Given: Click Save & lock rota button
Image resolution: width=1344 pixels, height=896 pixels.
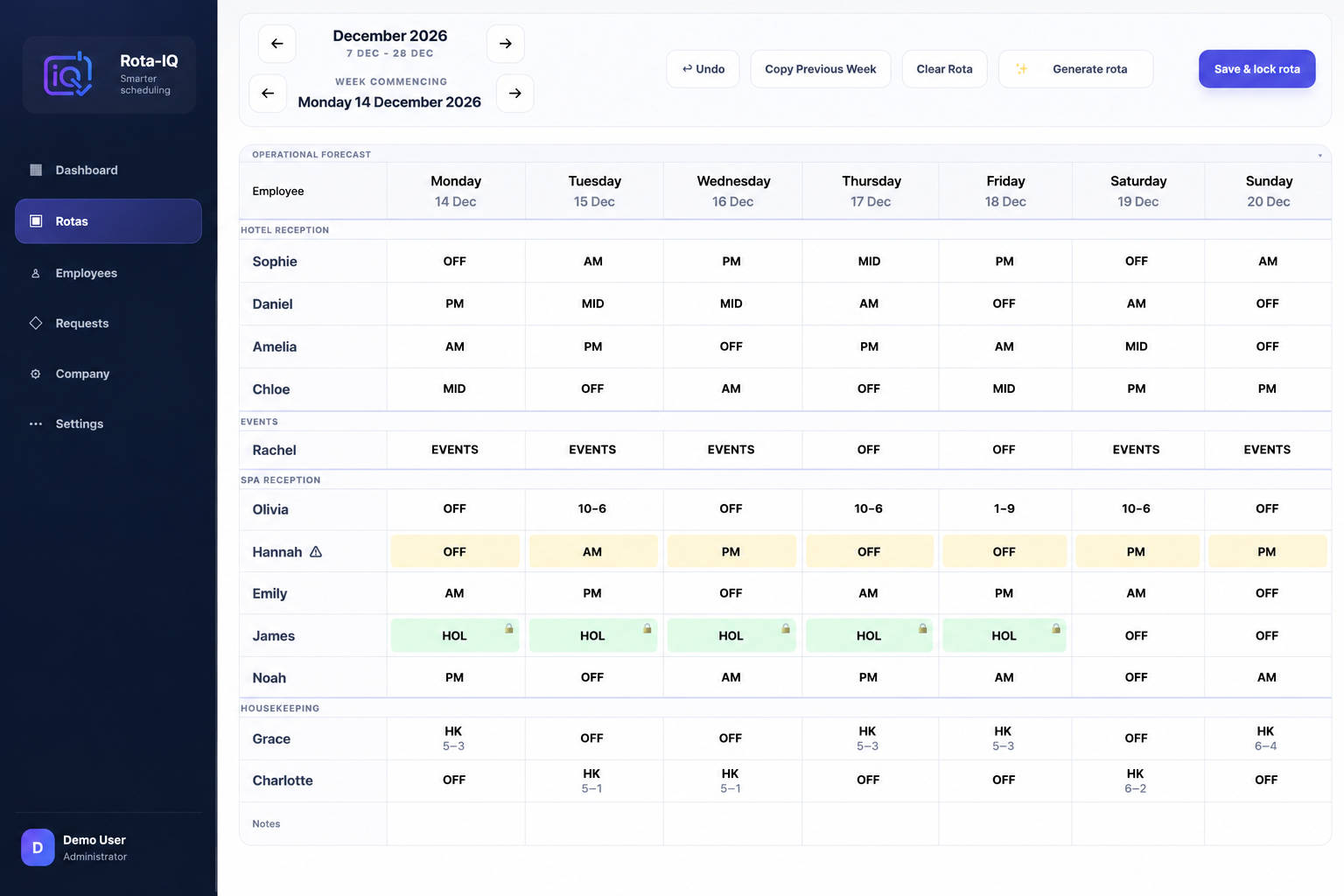Looking at the screenshot, I should [x=1256, y=69].
